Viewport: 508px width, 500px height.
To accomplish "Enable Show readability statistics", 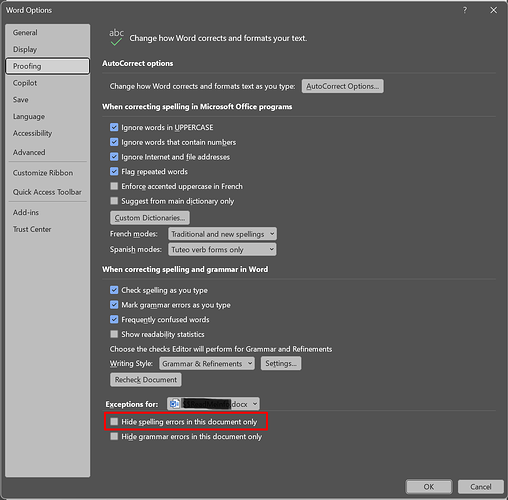I will coord(114,334).
